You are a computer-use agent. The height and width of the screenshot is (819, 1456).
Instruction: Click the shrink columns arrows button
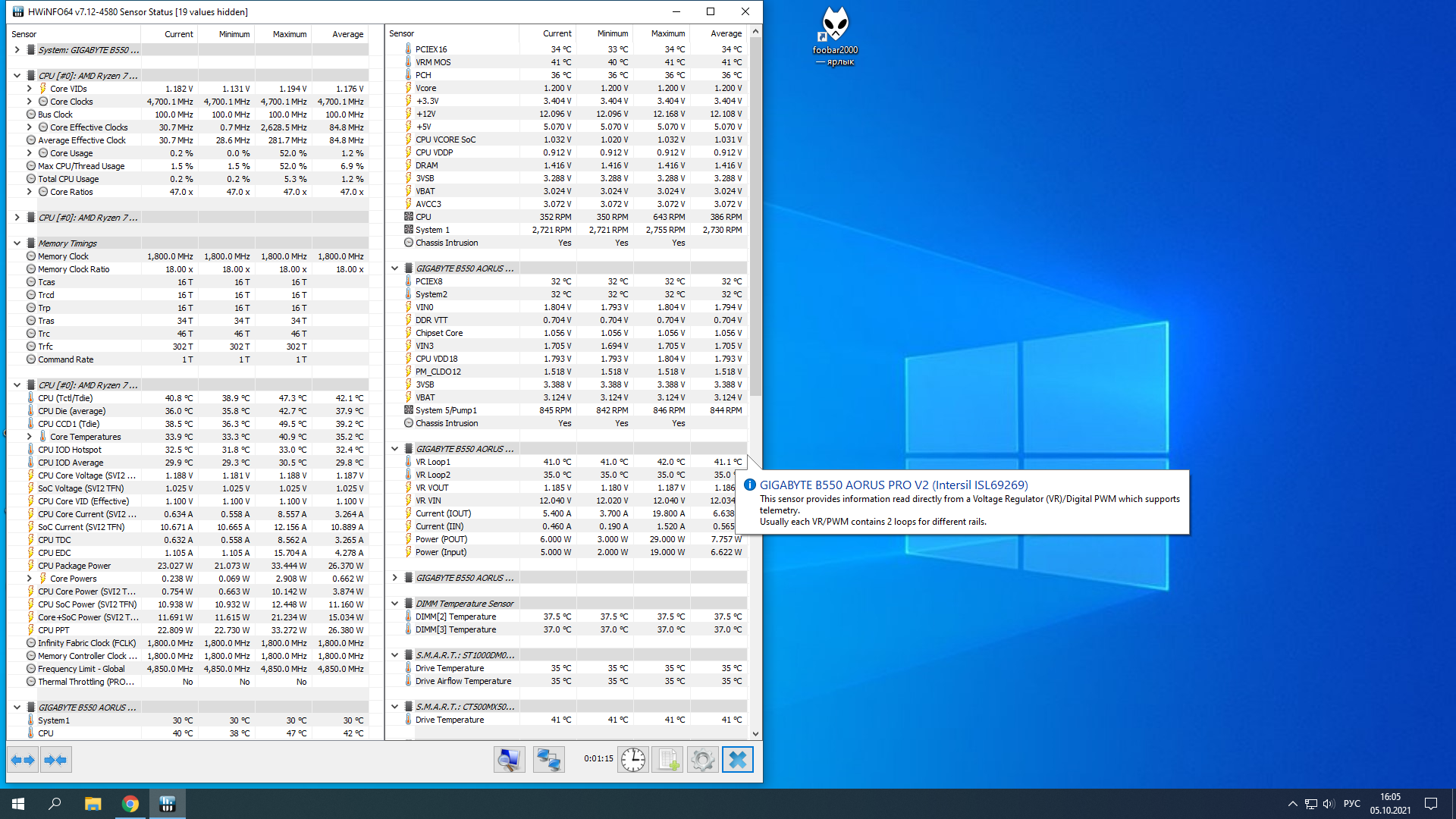point(55,759)
